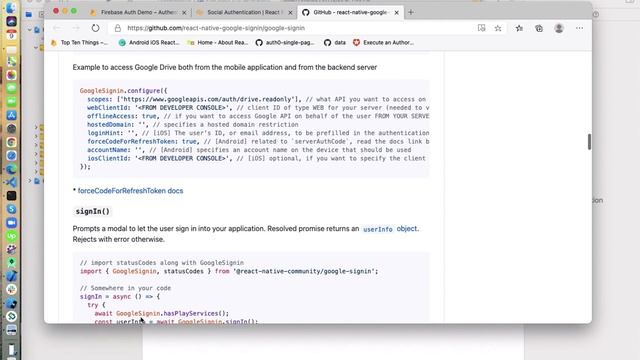Open the Favorites list icon

click(519, 28)
